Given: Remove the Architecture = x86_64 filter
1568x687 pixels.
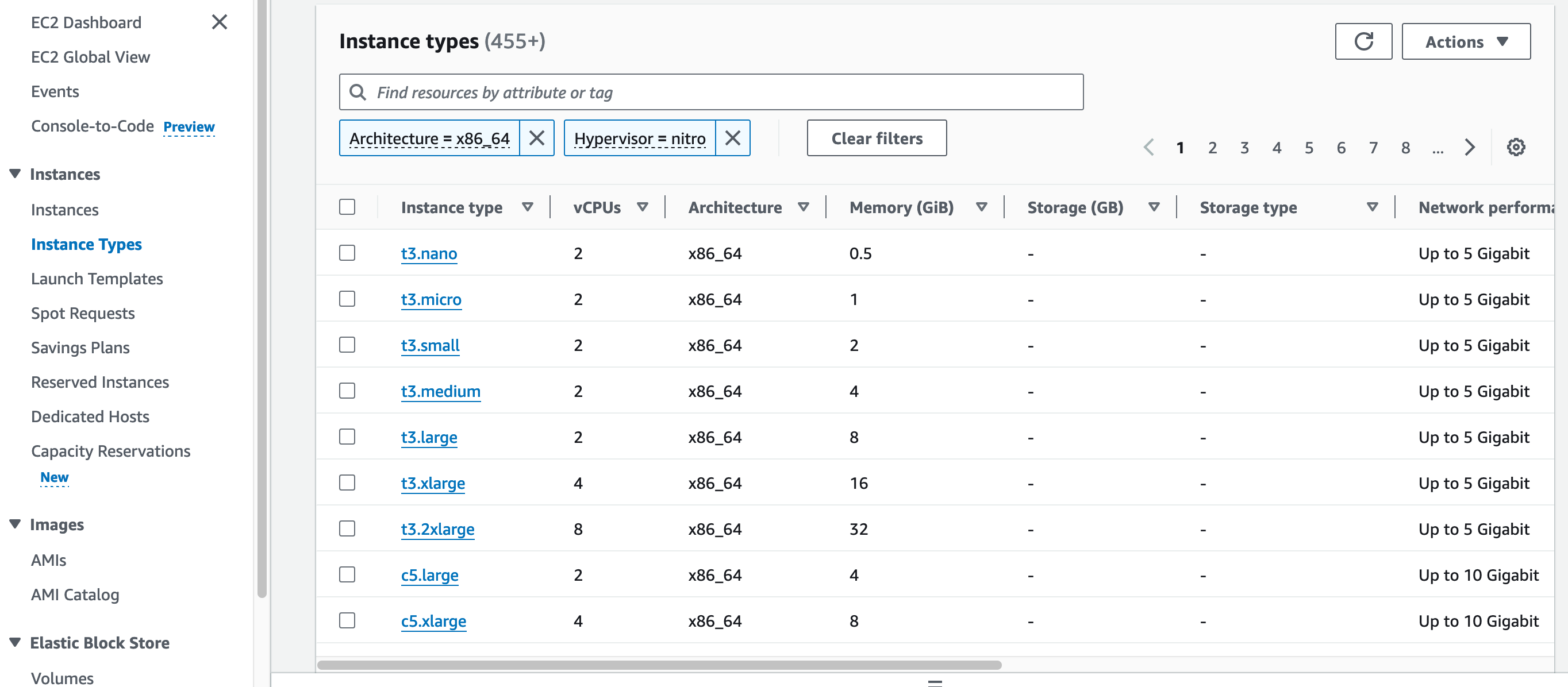Looking at the screenshot, I should (536, 138).
